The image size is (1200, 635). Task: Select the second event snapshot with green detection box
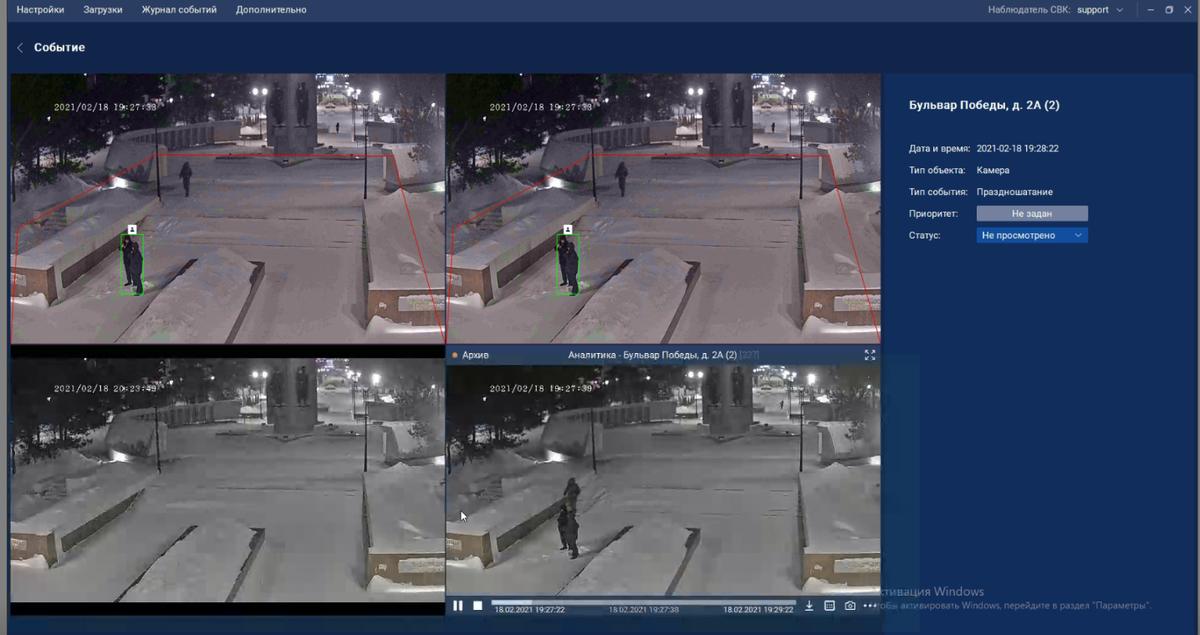(663, 208)
